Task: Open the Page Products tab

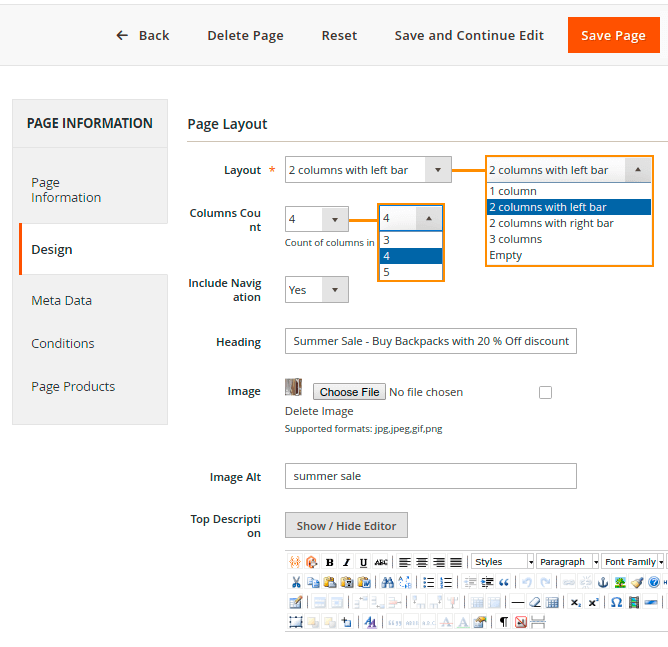Action: 73,386
